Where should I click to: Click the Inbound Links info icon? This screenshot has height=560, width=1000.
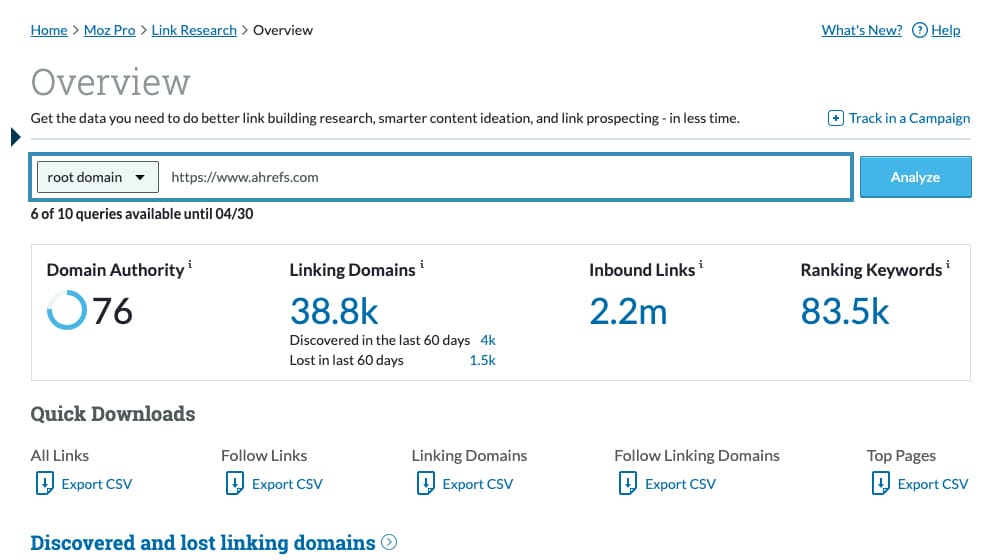pos(700,264)
